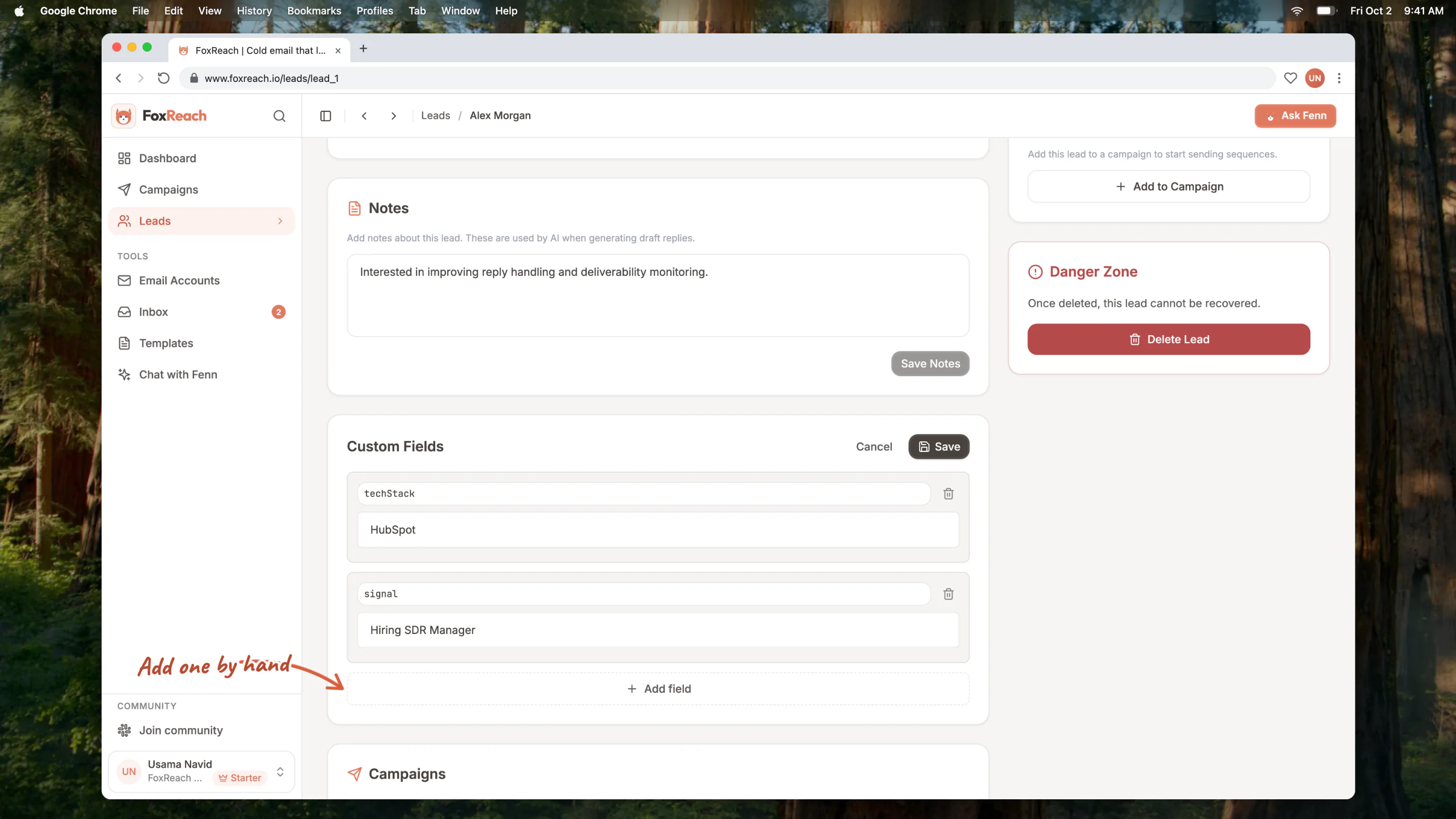Click the browser address bar
1456x819 pixels.
point(727,78)
